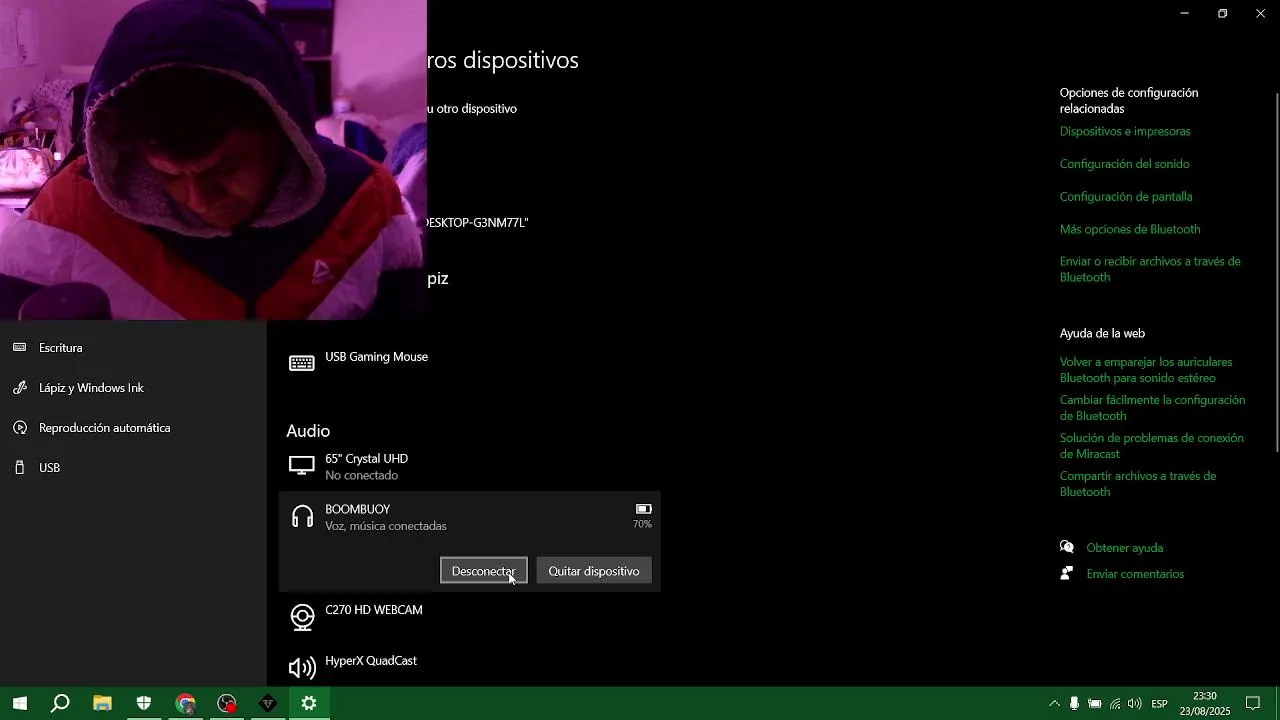This screenshot has height=720, width=1280.
Task: Click the Enviar comentarios person icon
Action: tap(1067, 573)
